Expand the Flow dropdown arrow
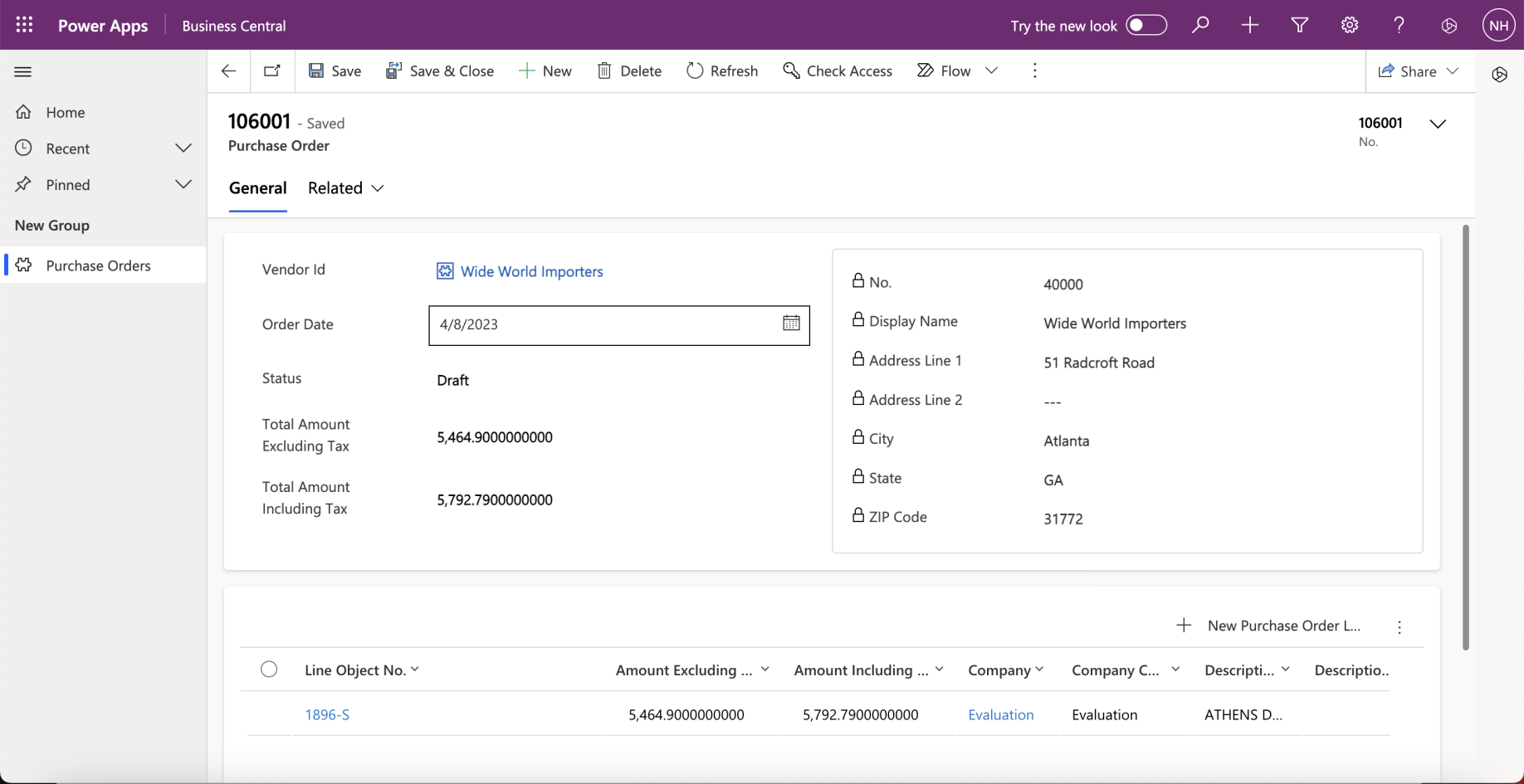The image size is (1524, 784). [991, 71]
